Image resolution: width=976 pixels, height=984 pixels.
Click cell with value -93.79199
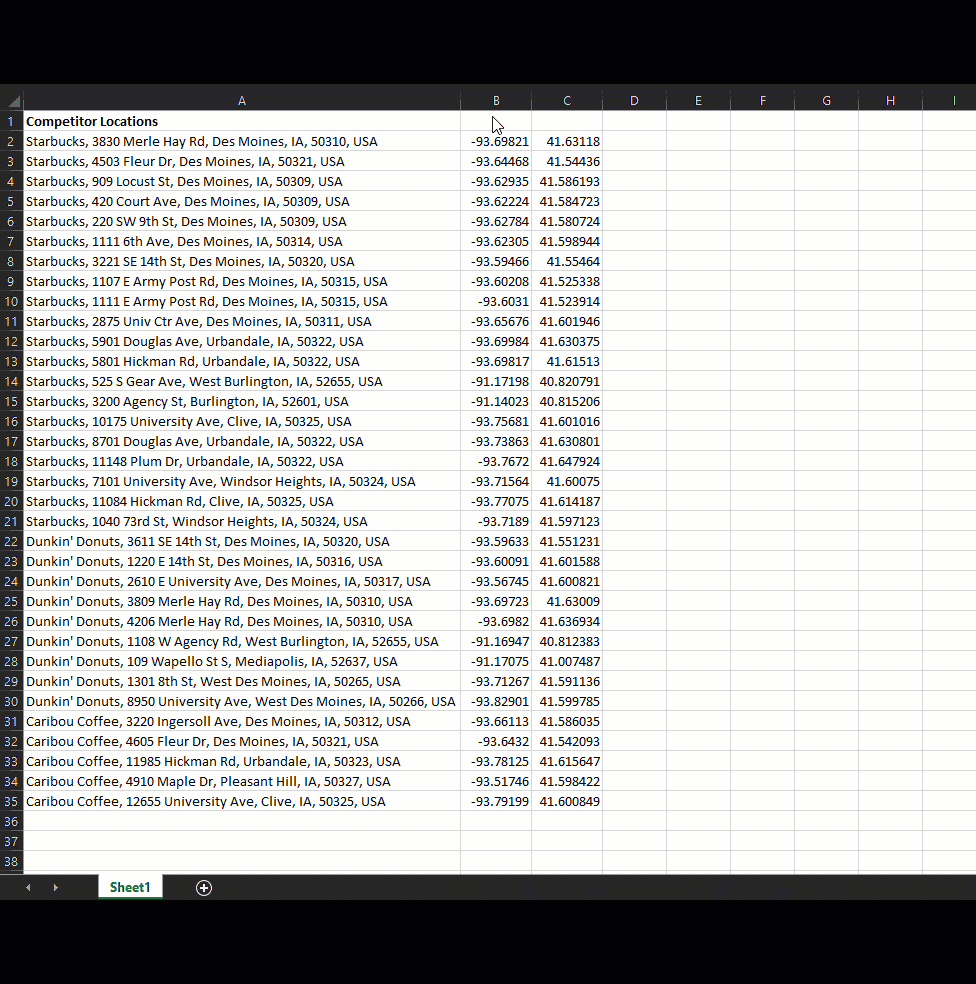(496, 801)
